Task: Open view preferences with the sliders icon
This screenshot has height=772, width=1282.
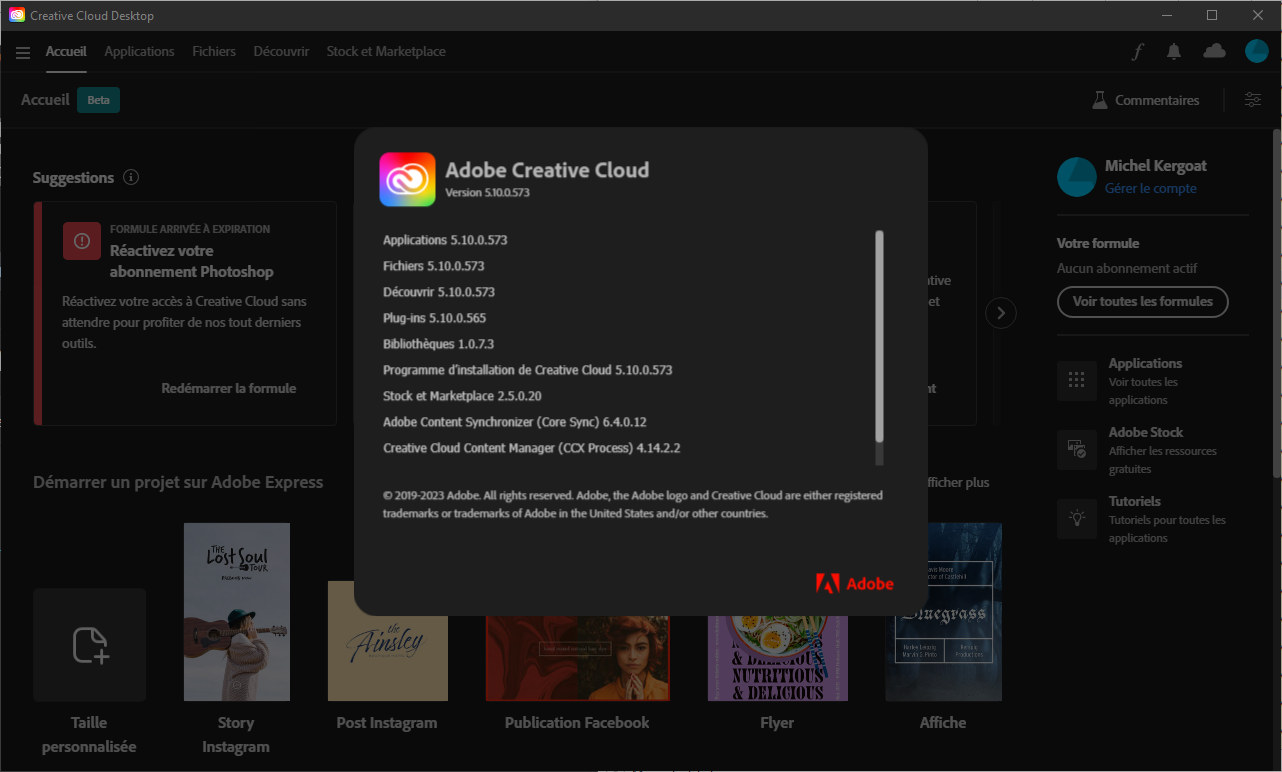Action: [1252, 100]
